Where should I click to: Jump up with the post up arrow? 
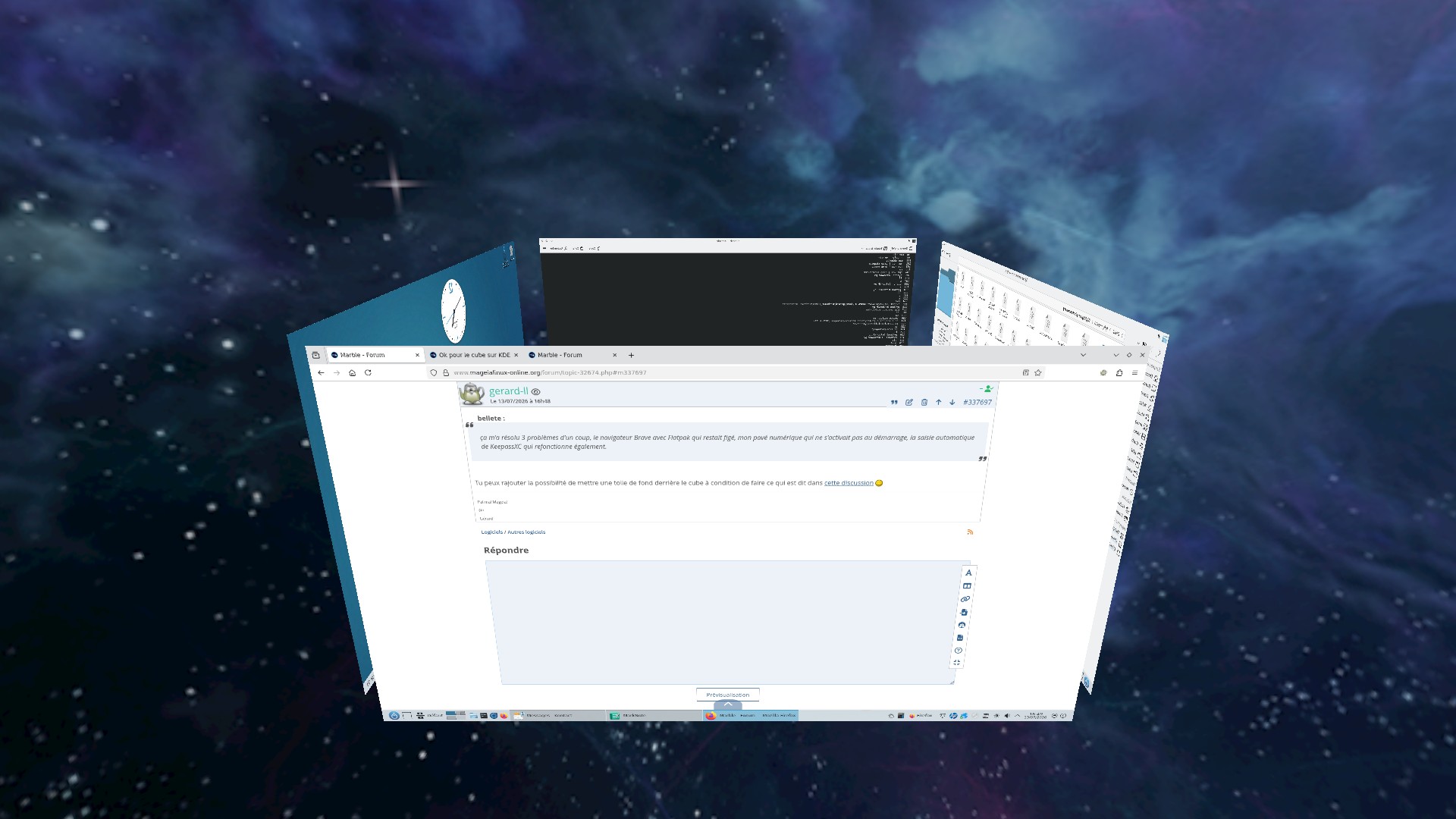pos(939,403)
